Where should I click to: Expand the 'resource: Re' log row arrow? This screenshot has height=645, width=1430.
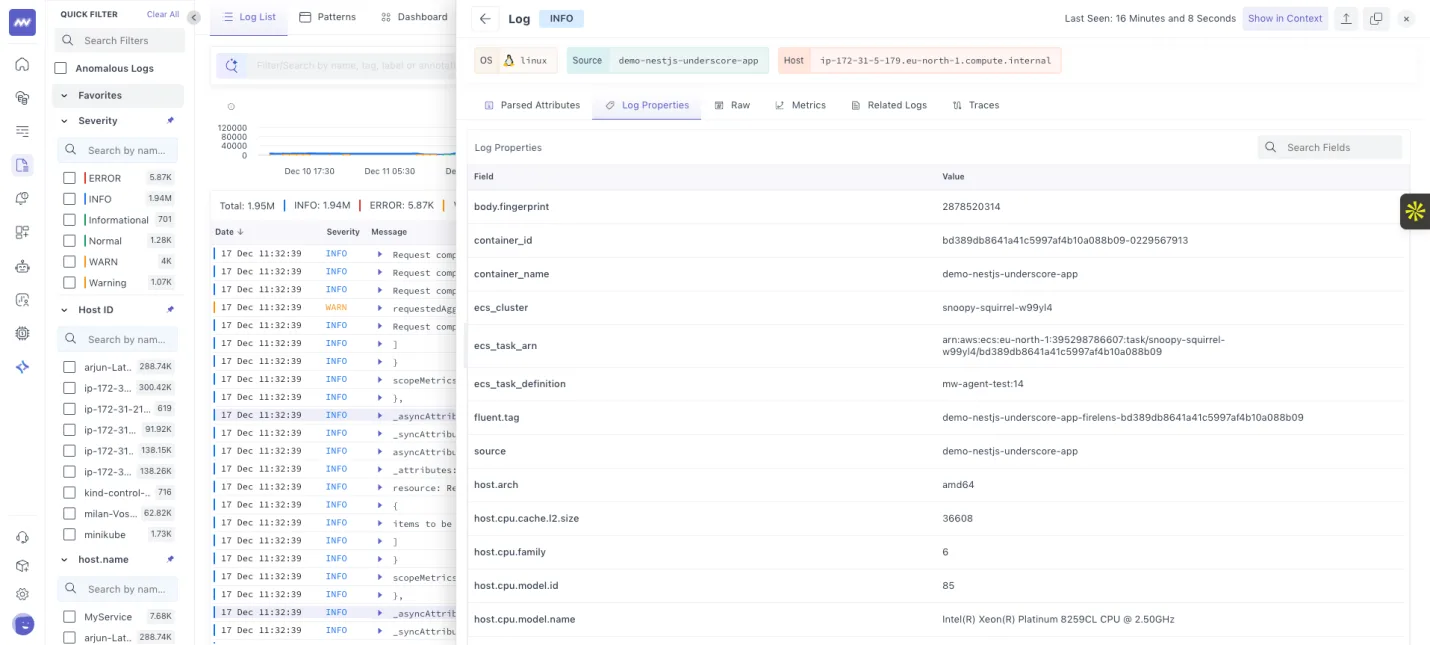380,488
